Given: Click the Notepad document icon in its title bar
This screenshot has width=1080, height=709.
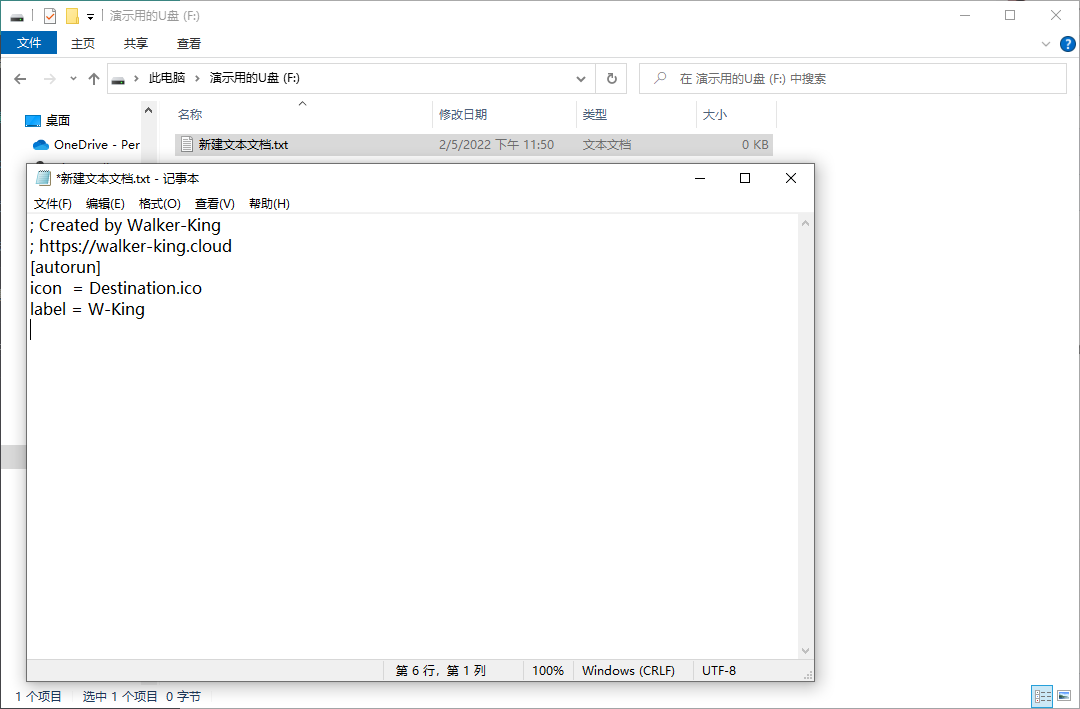Looking at the screenshot, I should click(x=42, y=177).
